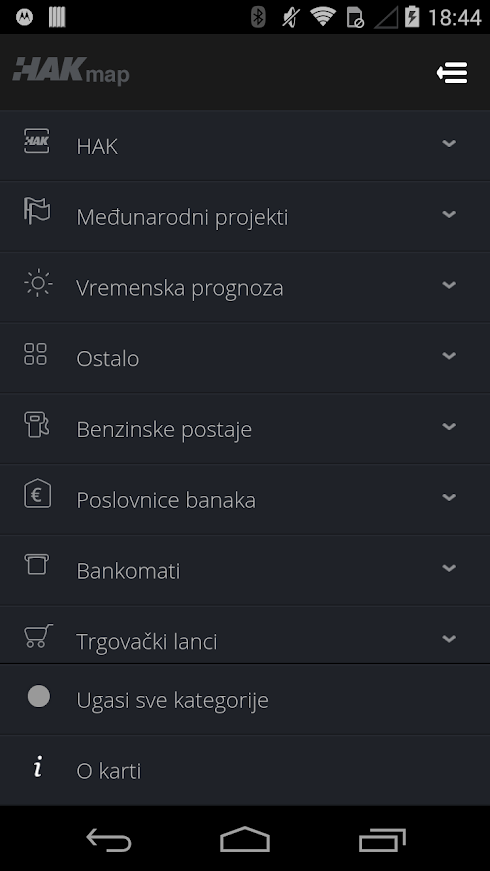
Task: Collapse side menu with top-right arrow icon
Action: coord(452,73)
